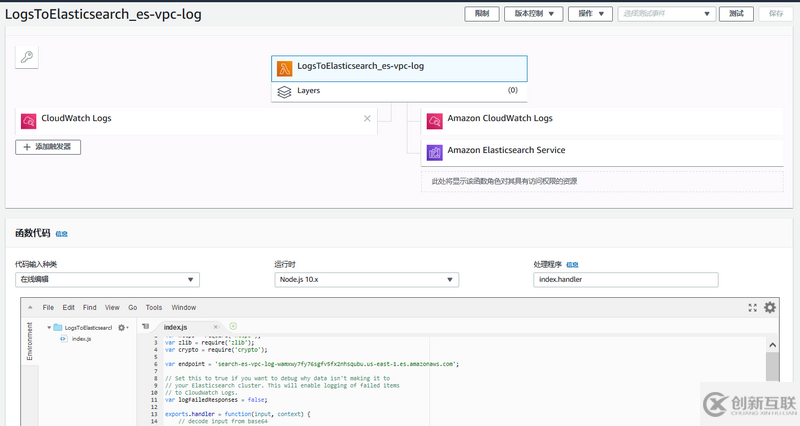Click the index.js file icon in tree
The width and height of the screenshot is (800, 426).
point(64,339)
